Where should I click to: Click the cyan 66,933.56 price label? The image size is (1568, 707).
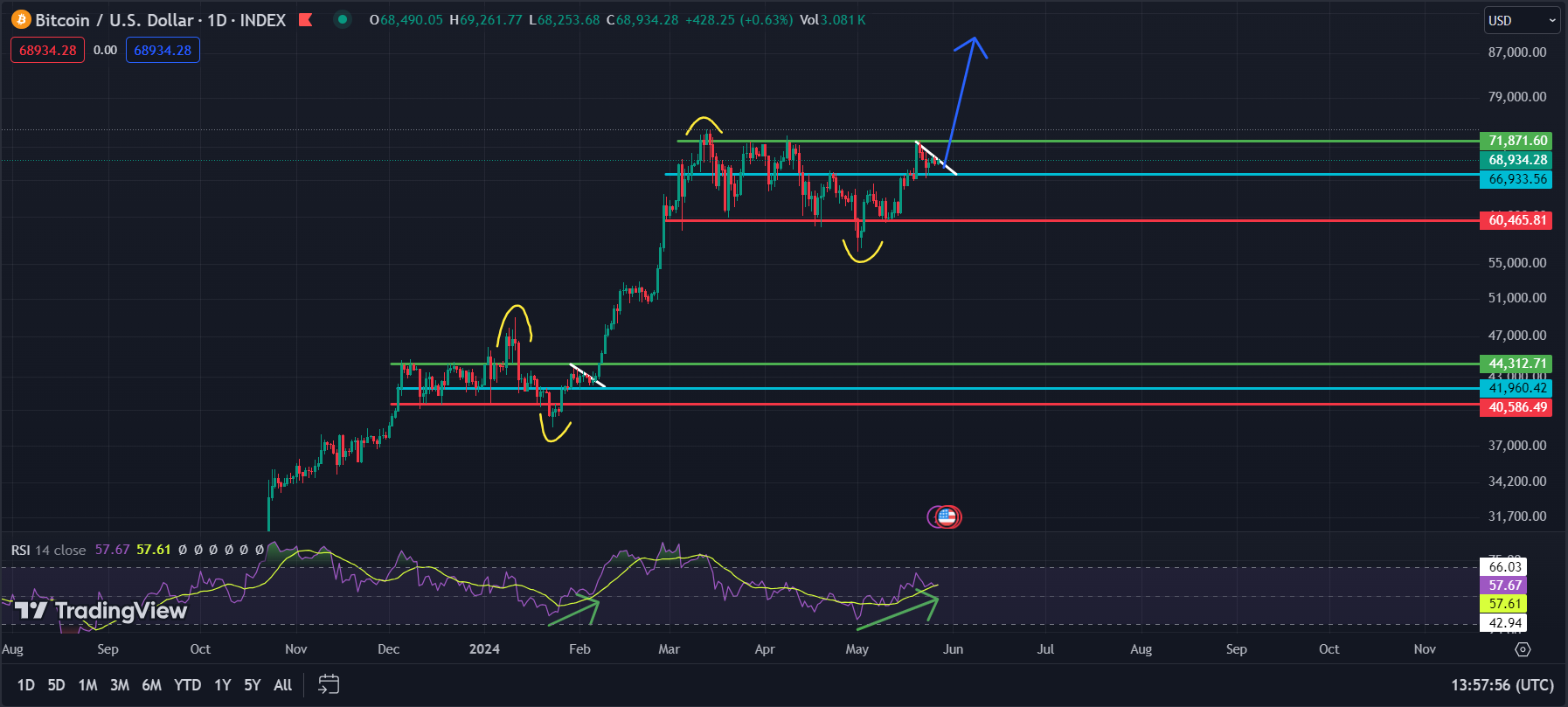[x=1516, y=179]
